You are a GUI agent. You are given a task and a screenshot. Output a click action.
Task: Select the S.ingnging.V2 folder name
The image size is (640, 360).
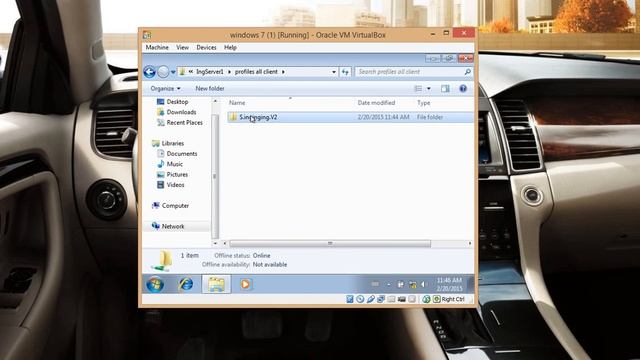(258, 117)
